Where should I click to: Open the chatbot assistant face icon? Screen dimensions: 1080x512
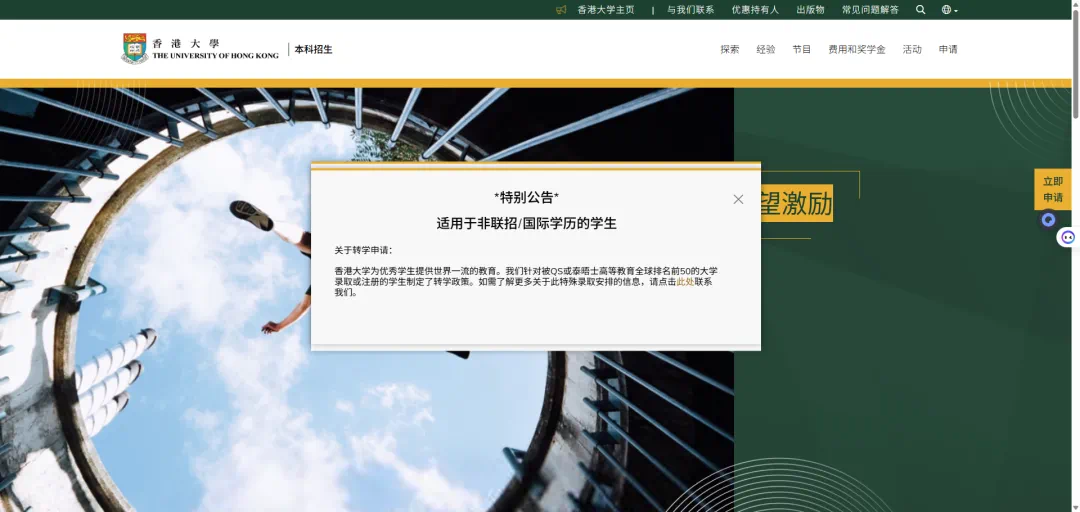pyautogui.click(x=1067, y=237)
